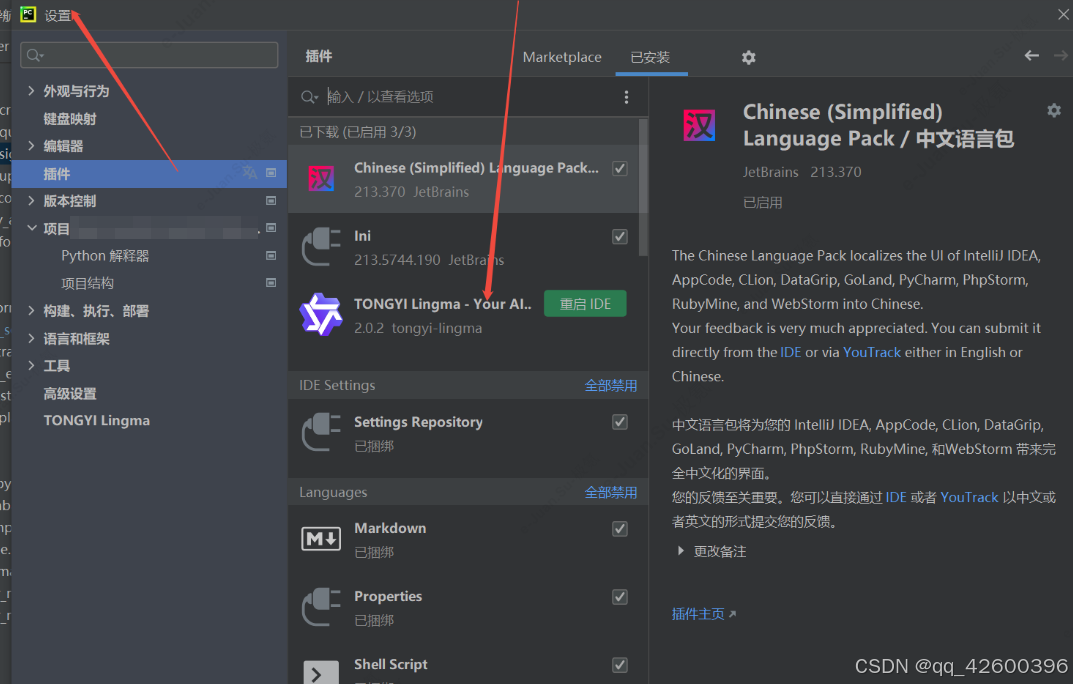
Task: Select 项目结构 under 项目
Action: (88, 283)
